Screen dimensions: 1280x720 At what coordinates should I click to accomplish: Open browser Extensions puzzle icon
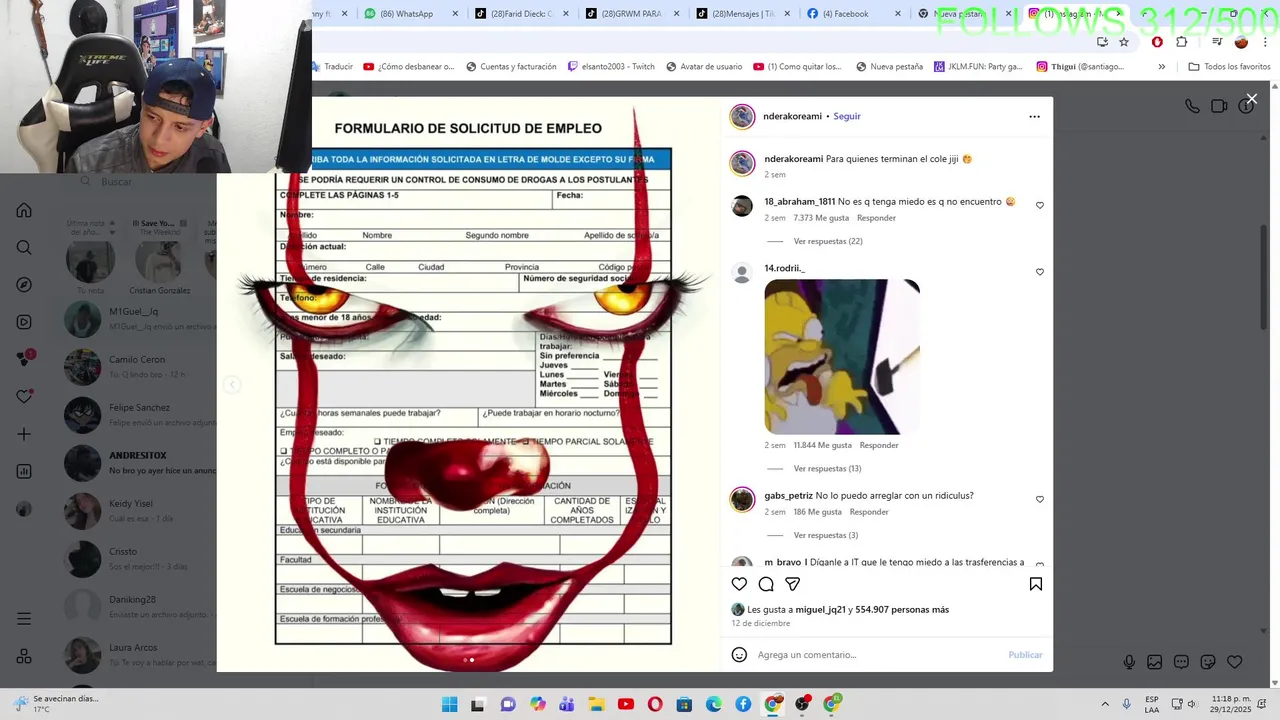coord(1182,42)
